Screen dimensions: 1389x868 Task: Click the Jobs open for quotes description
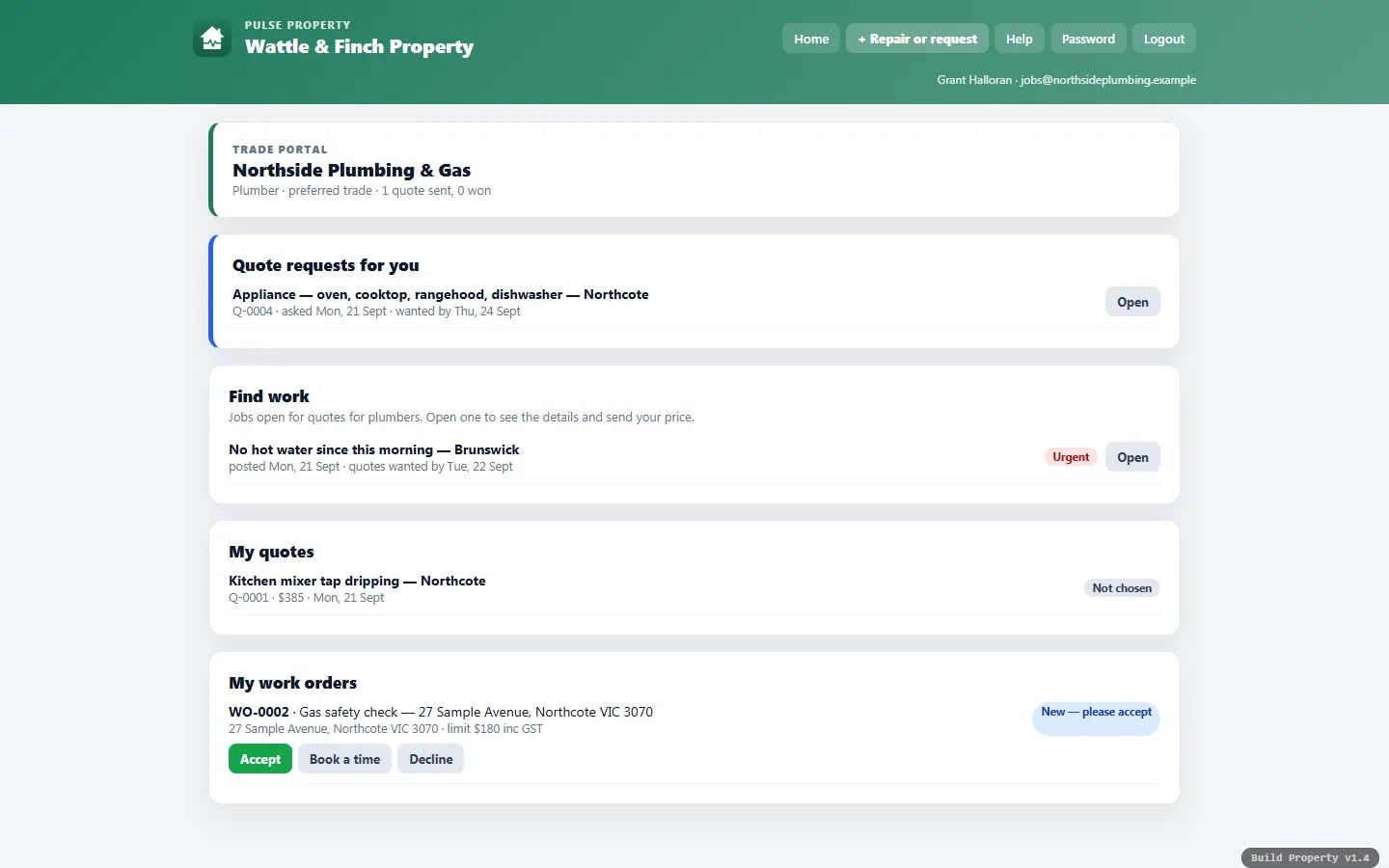click(x=461, y=418)
